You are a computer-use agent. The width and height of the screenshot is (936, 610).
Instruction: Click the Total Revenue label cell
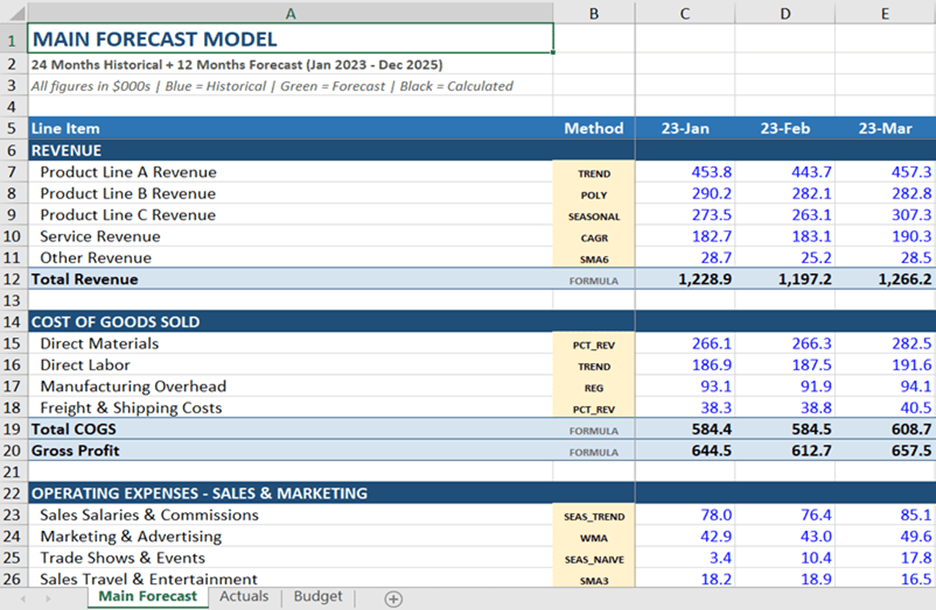[290, 279]
